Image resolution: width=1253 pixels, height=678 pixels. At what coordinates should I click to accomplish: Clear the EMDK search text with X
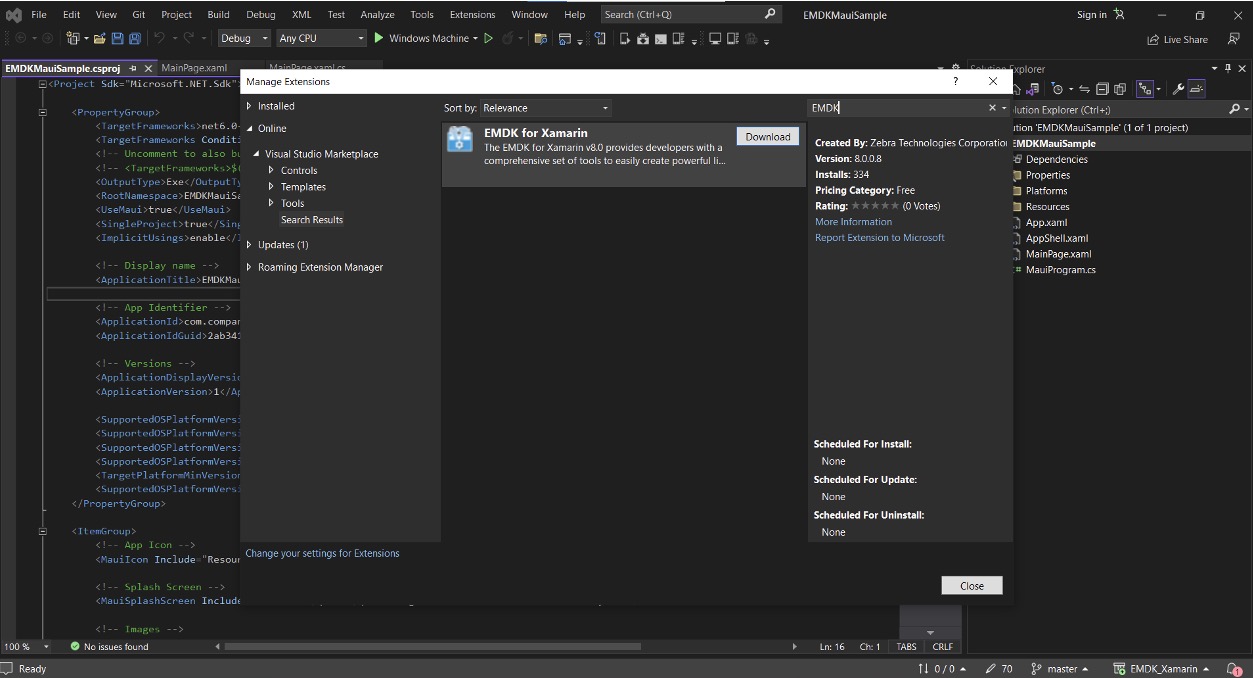tap(992, 108)
